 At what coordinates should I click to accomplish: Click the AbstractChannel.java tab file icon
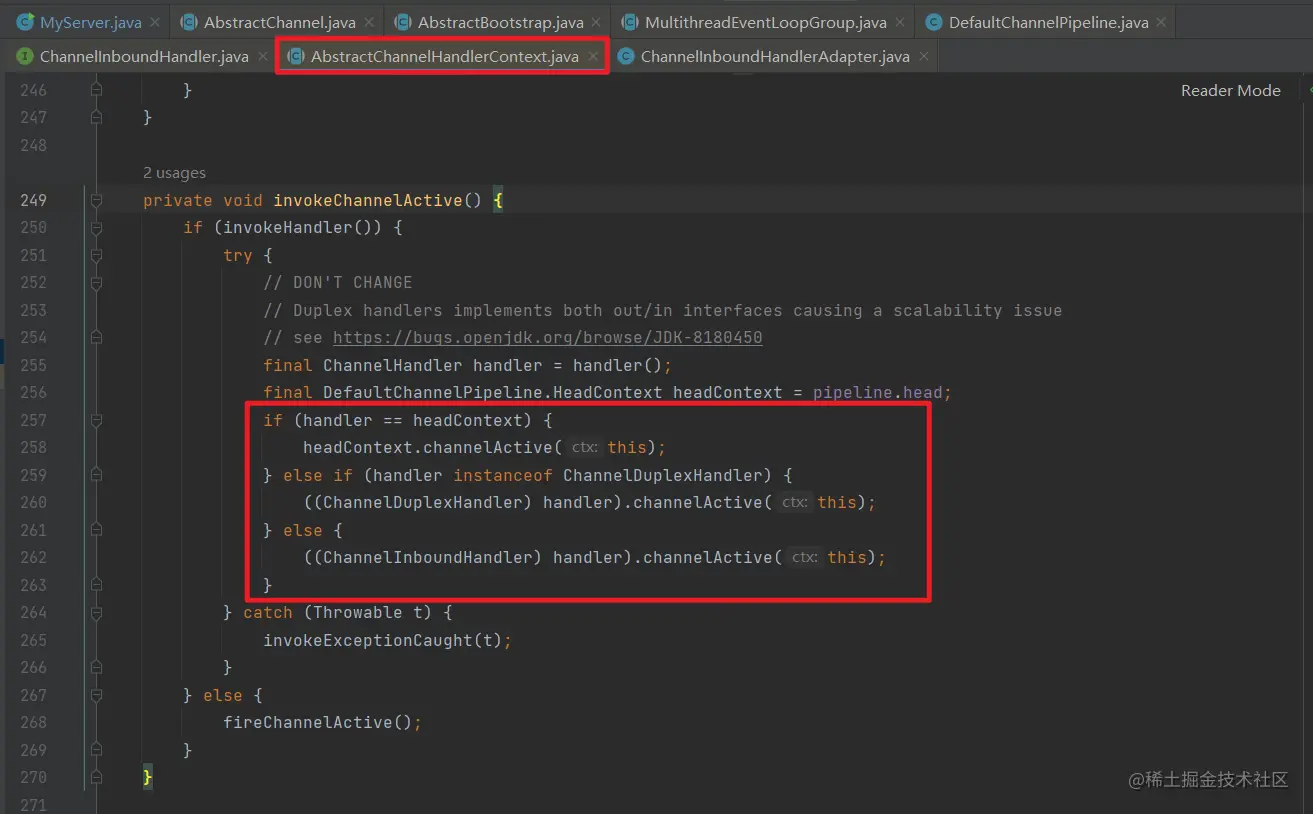click(188, 22)
